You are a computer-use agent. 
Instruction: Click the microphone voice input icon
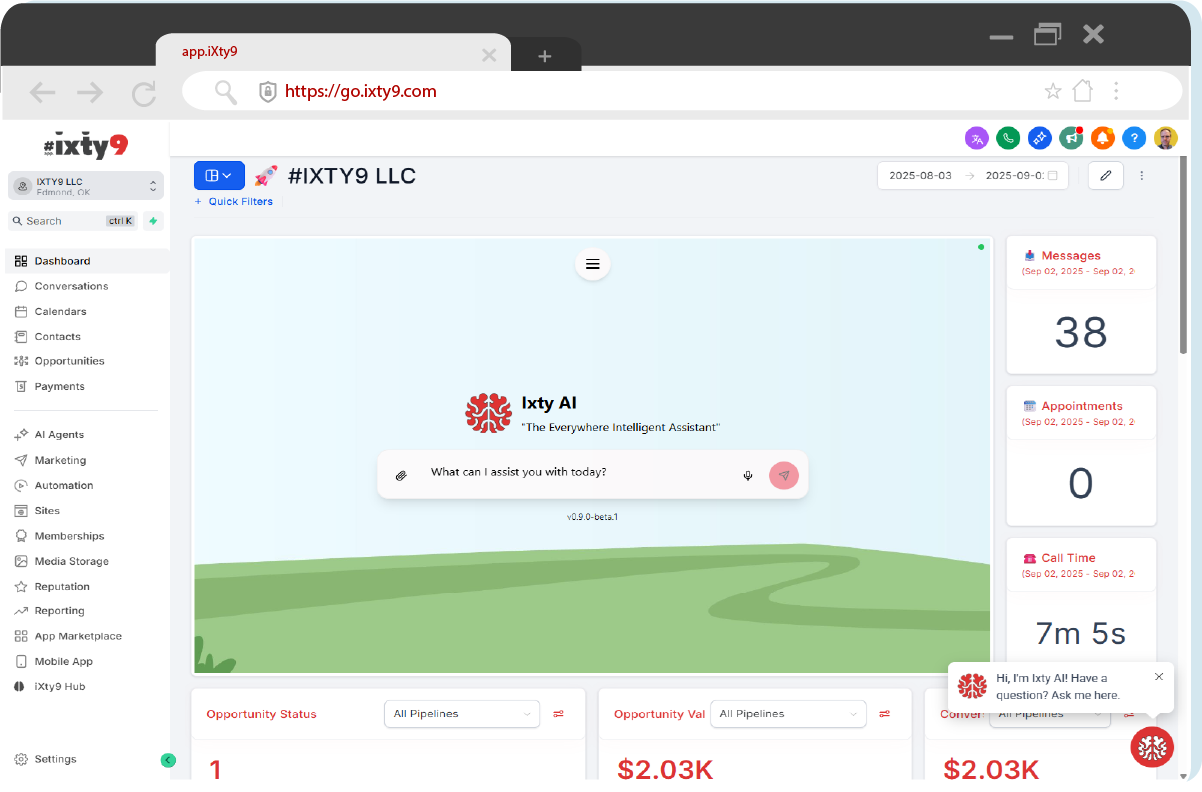(x=748, y=475)
